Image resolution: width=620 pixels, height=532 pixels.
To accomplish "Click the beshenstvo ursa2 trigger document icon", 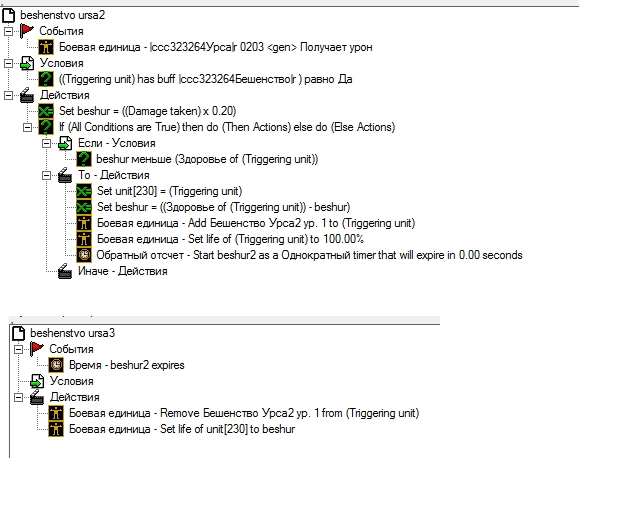I will (x=8, y=15).
